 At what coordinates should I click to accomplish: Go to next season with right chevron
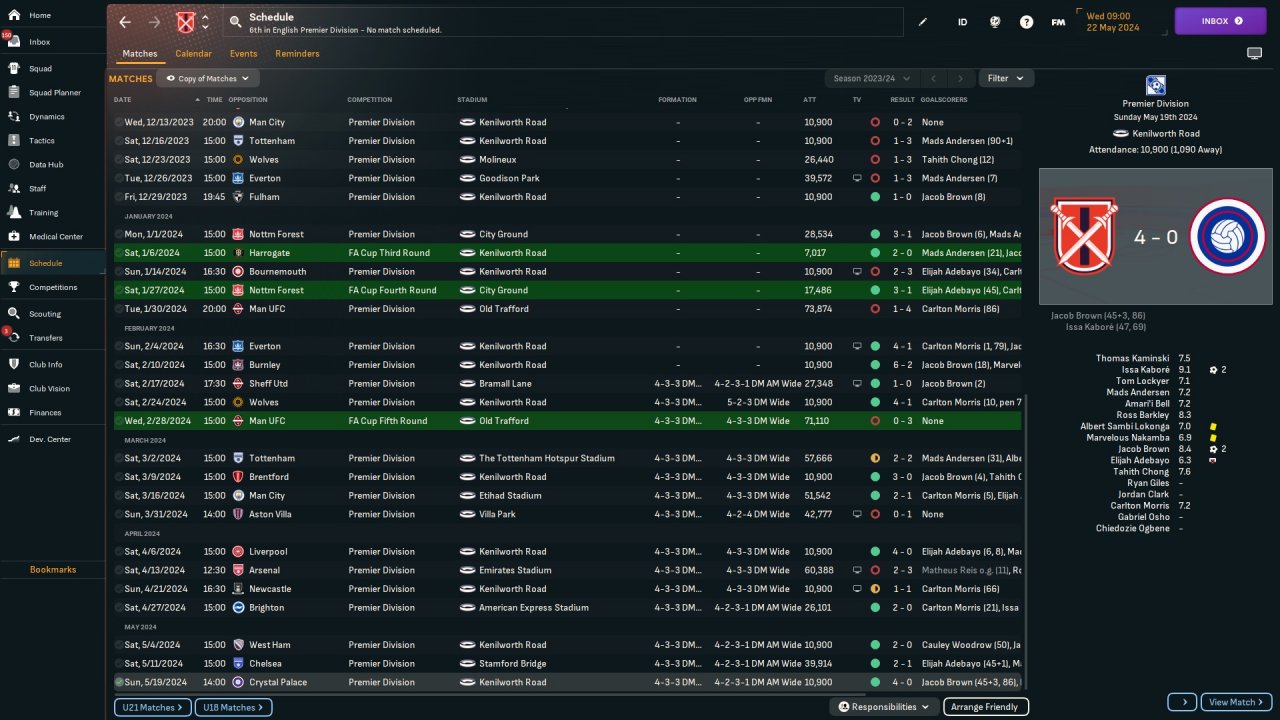[960, 78]
